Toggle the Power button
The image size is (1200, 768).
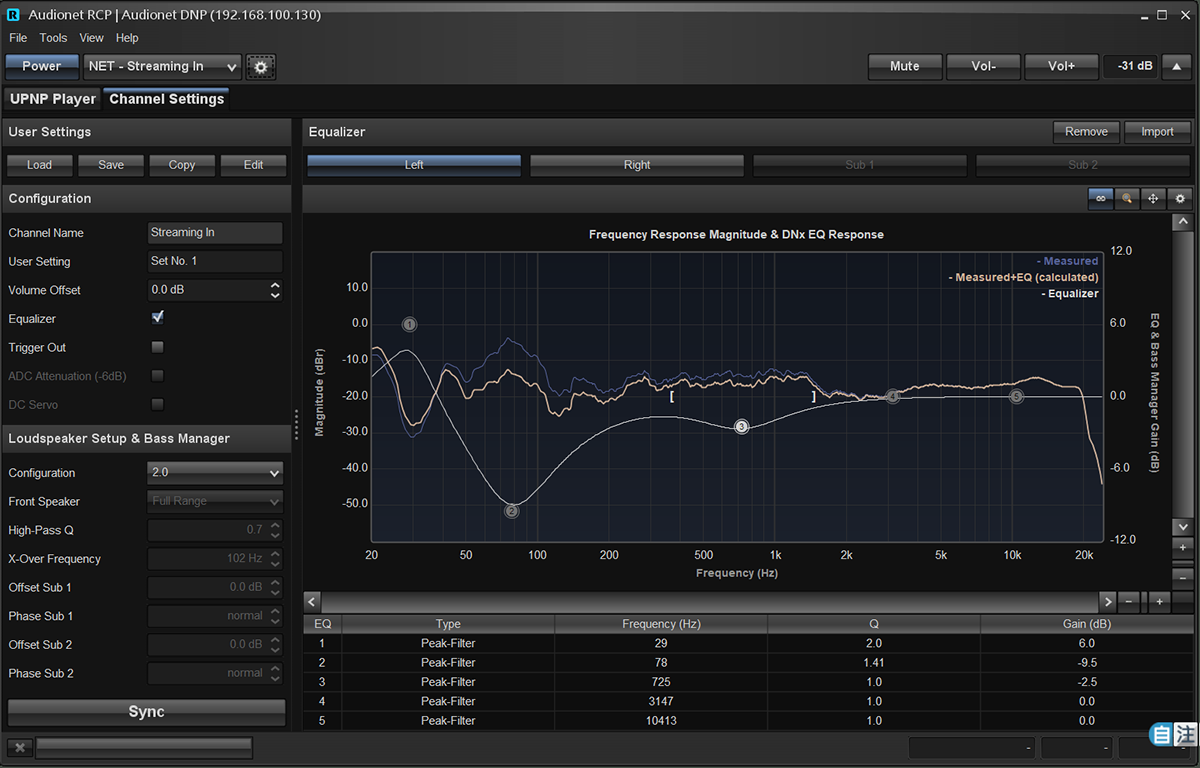click(x=42, y=66)
